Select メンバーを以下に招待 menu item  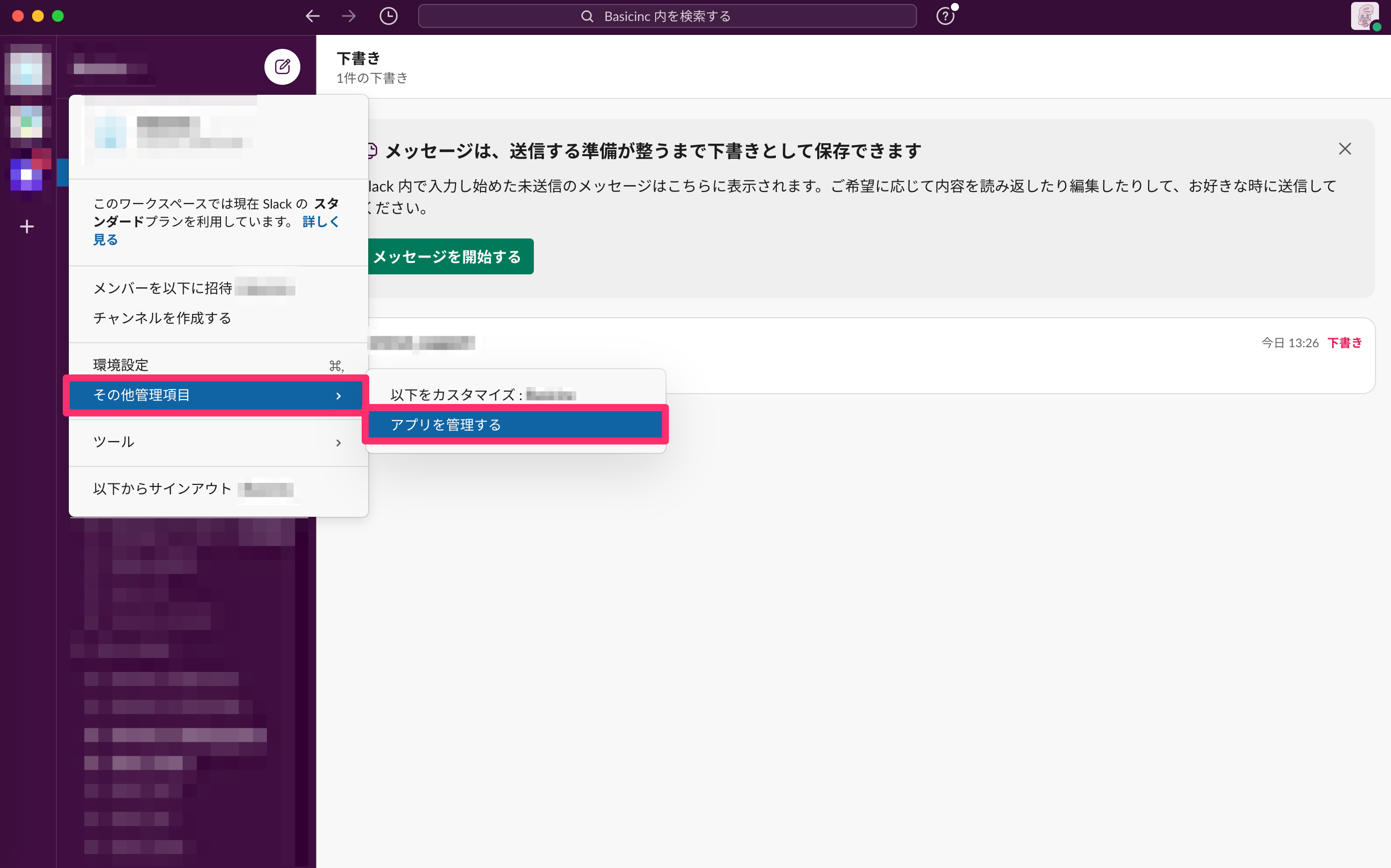[x=218, y=288]
